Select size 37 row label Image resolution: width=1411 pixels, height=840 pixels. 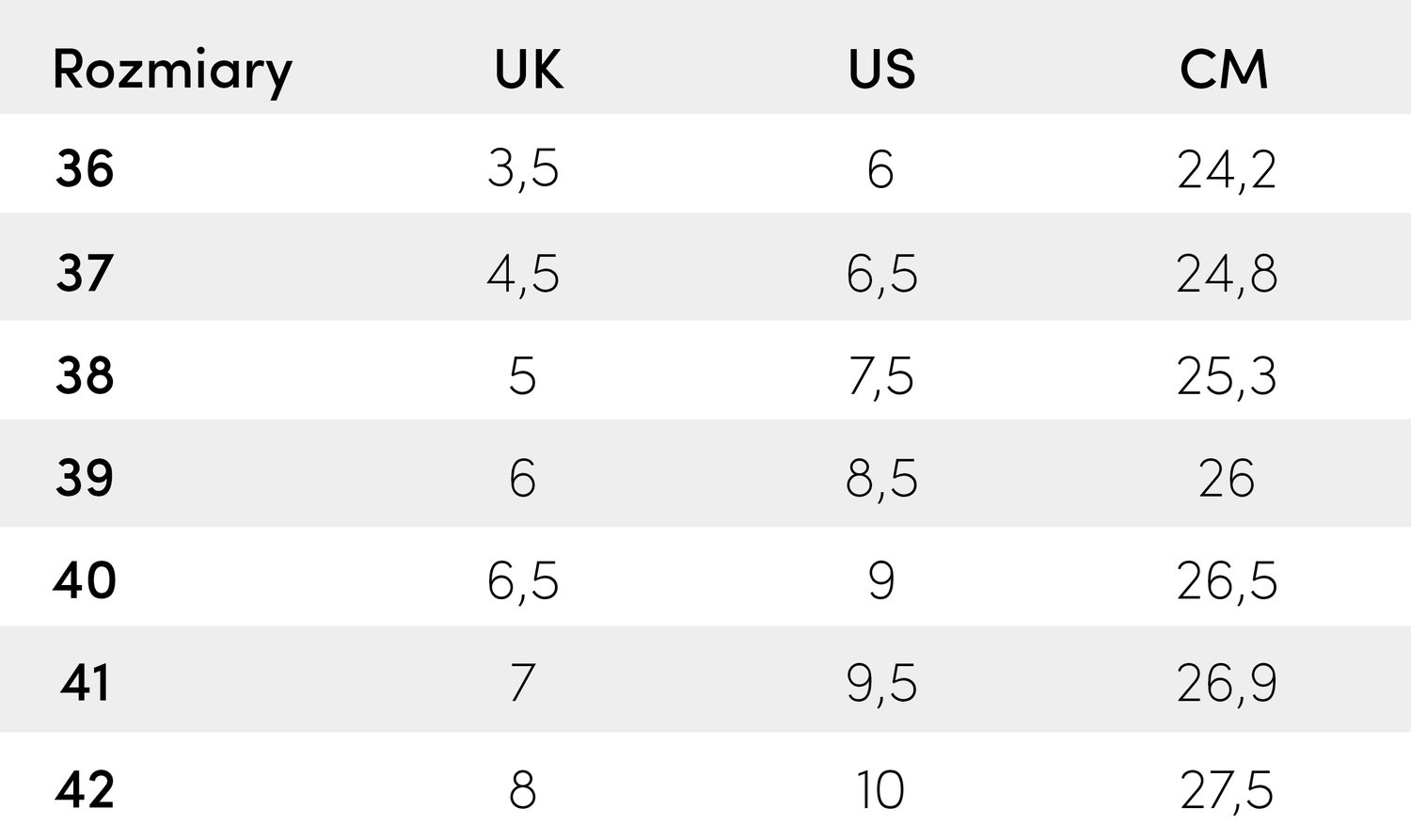tap(85, 273)
